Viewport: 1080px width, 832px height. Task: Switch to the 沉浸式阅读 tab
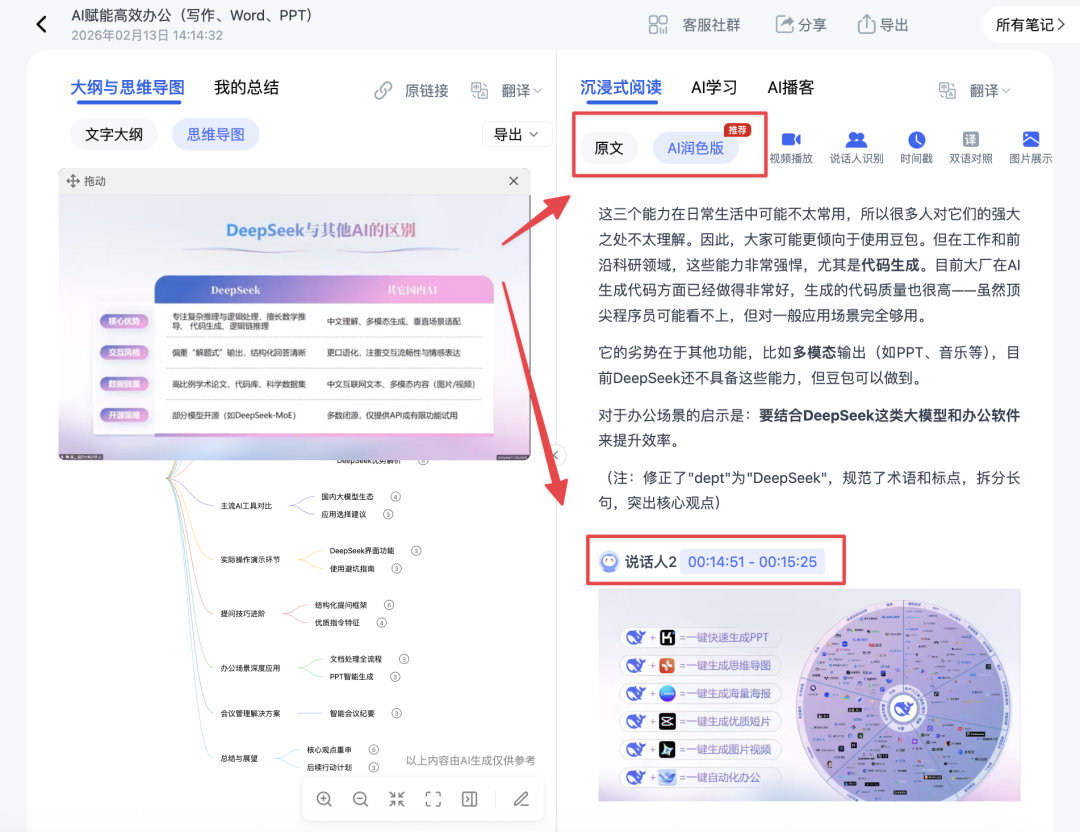pos(621,88)
